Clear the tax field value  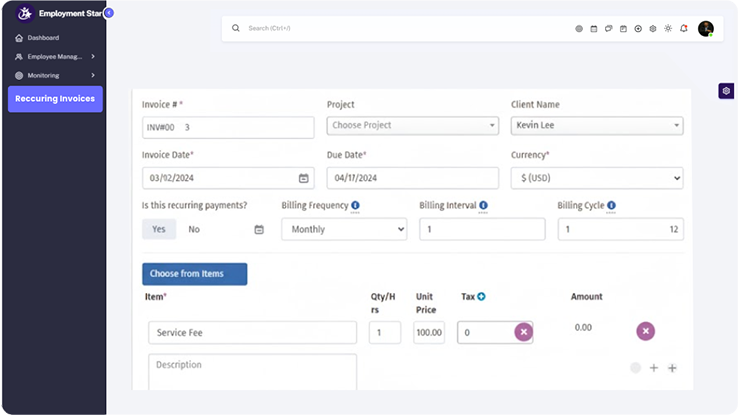[523, 332]
